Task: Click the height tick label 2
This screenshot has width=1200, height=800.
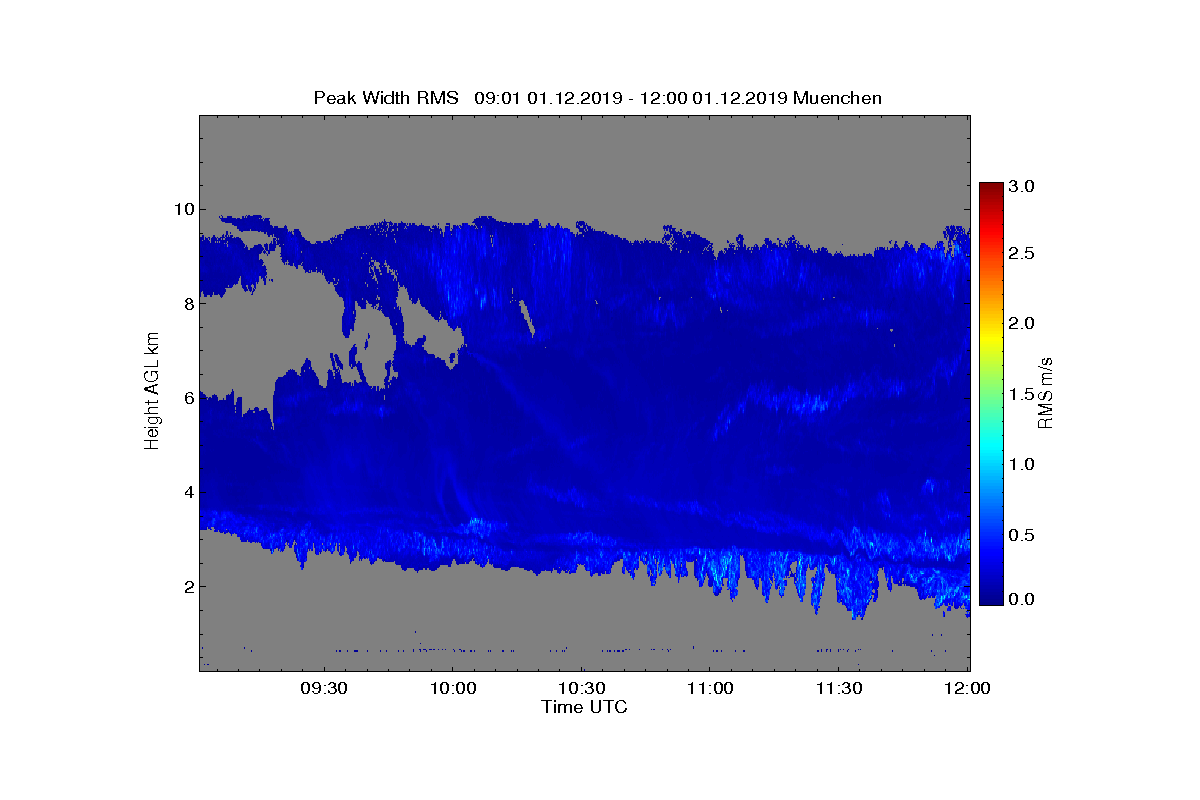Action: point(187,586)
